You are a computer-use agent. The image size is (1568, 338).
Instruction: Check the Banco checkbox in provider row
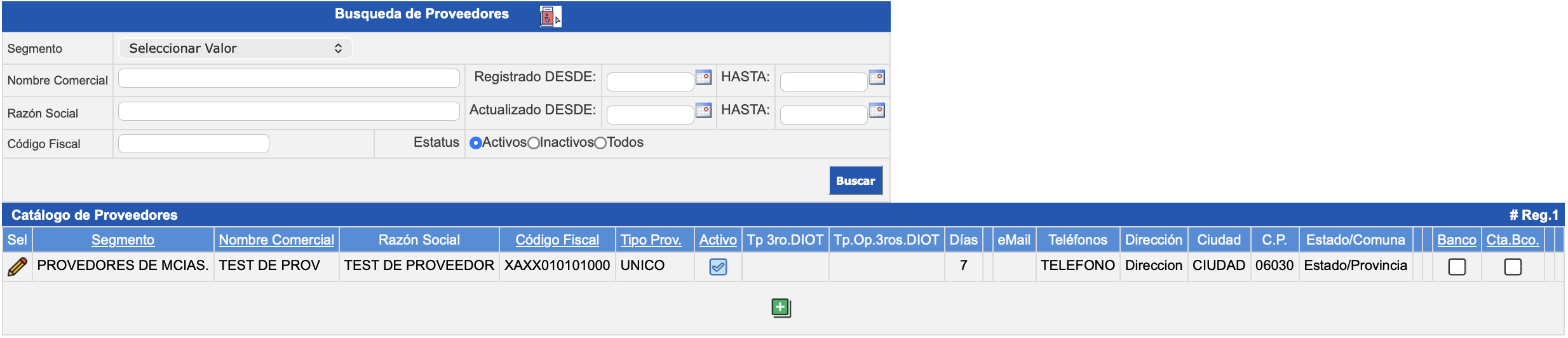[x=1457, y=267]
